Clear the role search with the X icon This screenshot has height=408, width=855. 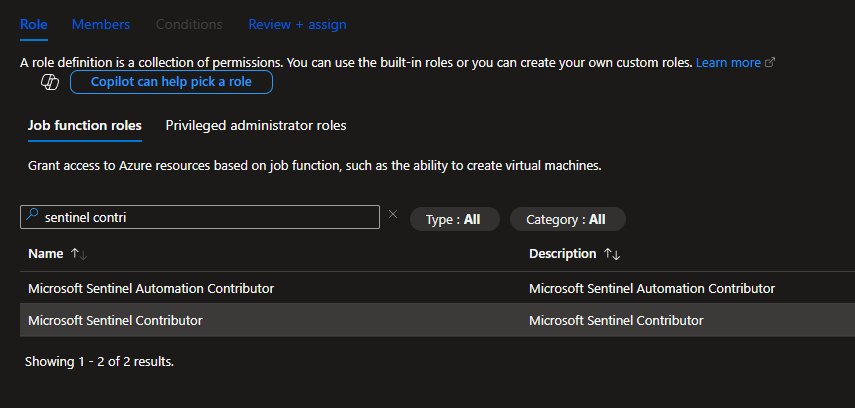[393, 215]
